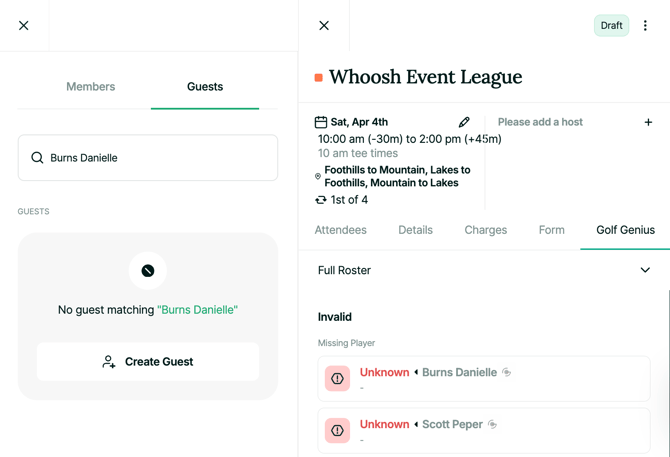Close the Whoosh Event League panel
This screenshot has height=457, width=670.
coord(324,26)
